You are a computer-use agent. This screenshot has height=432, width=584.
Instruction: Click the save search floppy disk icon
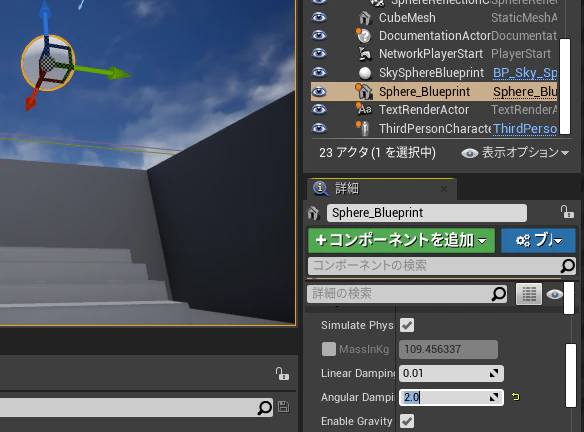click(x=283, y=407)
